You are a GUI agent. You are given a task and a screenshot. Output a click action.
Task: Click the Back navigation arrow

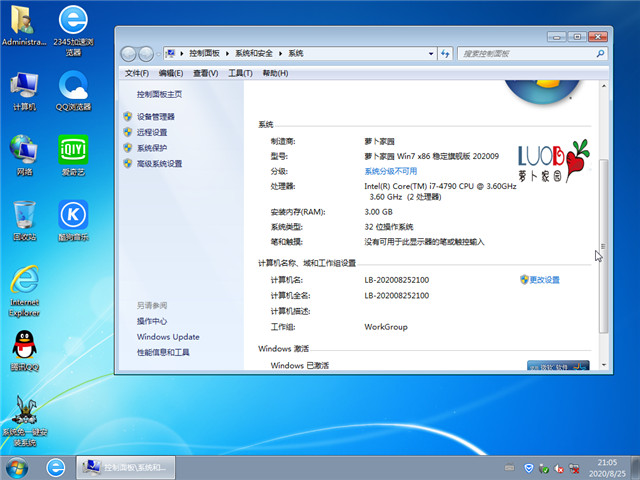tap(129, 54)
